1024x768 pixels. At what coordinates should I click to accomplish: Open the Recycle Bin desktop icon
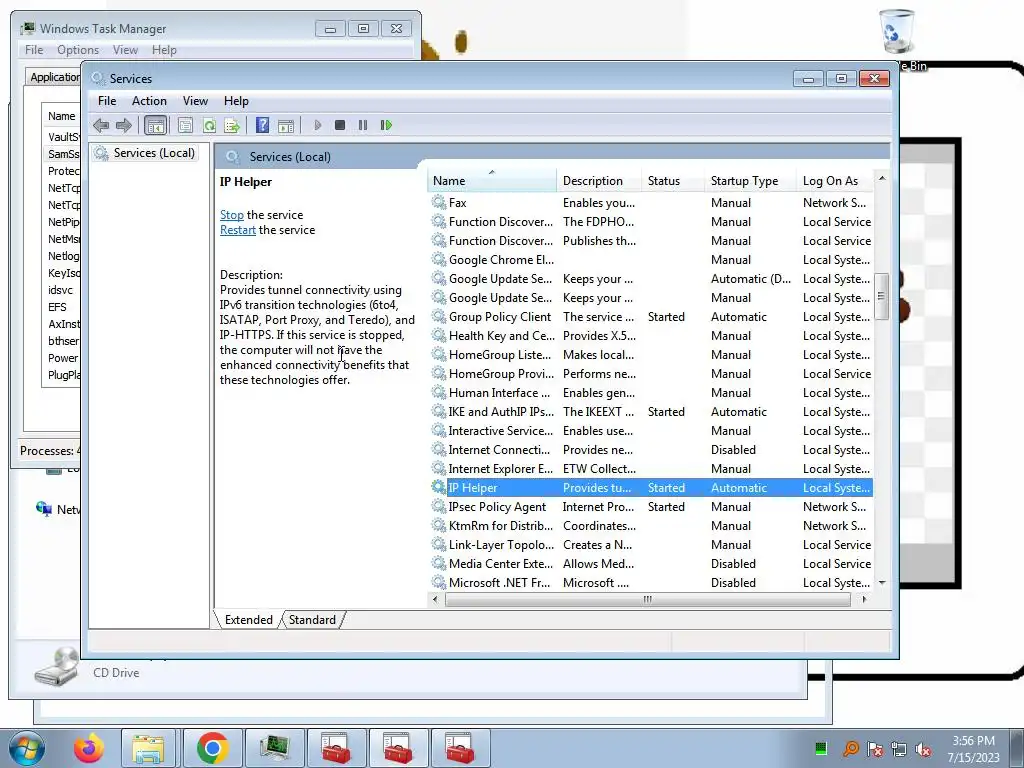pyautogui.click(x=899, y=33)
